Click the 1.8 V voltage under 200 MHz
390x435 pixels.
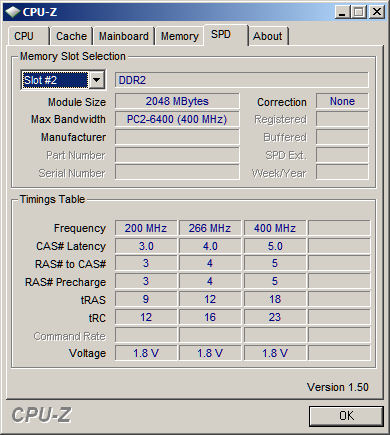146,353
